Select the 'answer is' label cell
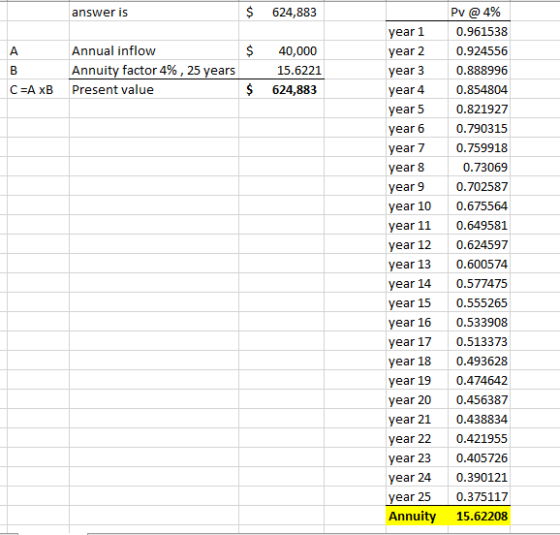 154,12
